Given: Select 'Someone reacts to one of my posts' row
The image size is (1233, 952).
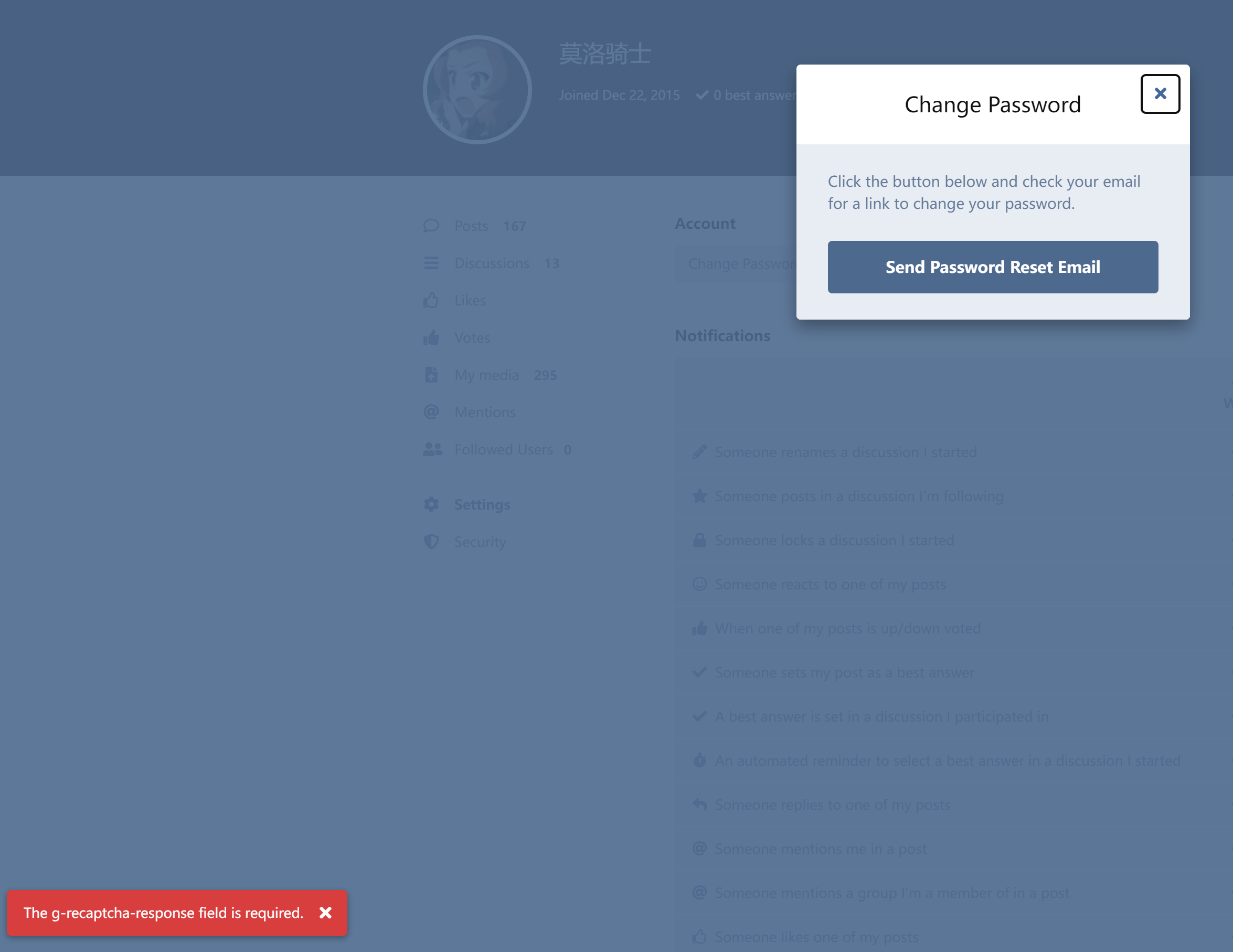Looking at the screenshot, I should (x=954, y=585).
